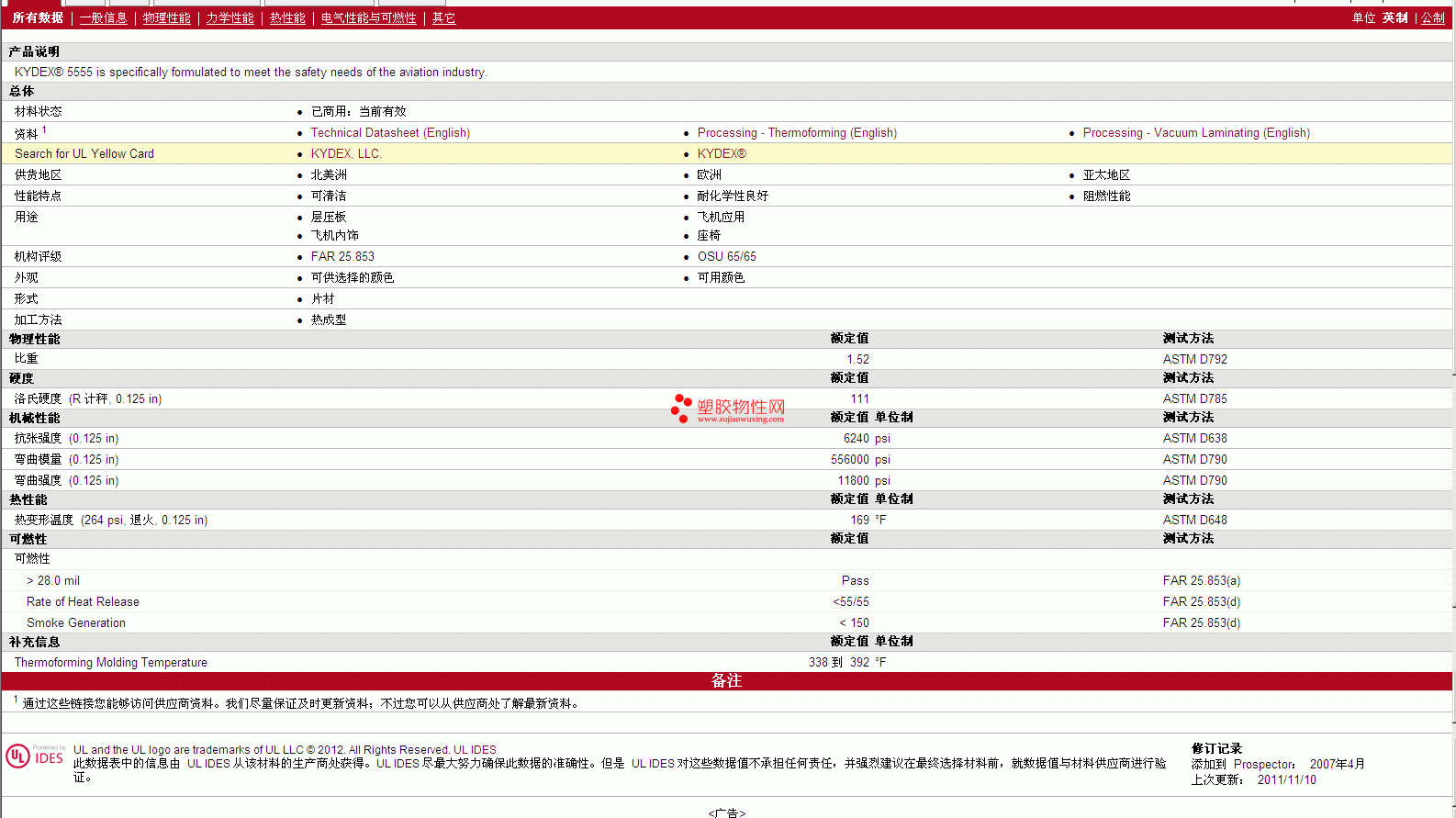1456x818 pixels.
Task: Click the UL IDES logo icon
Action: pyautogui.click(x=35, y=756)
